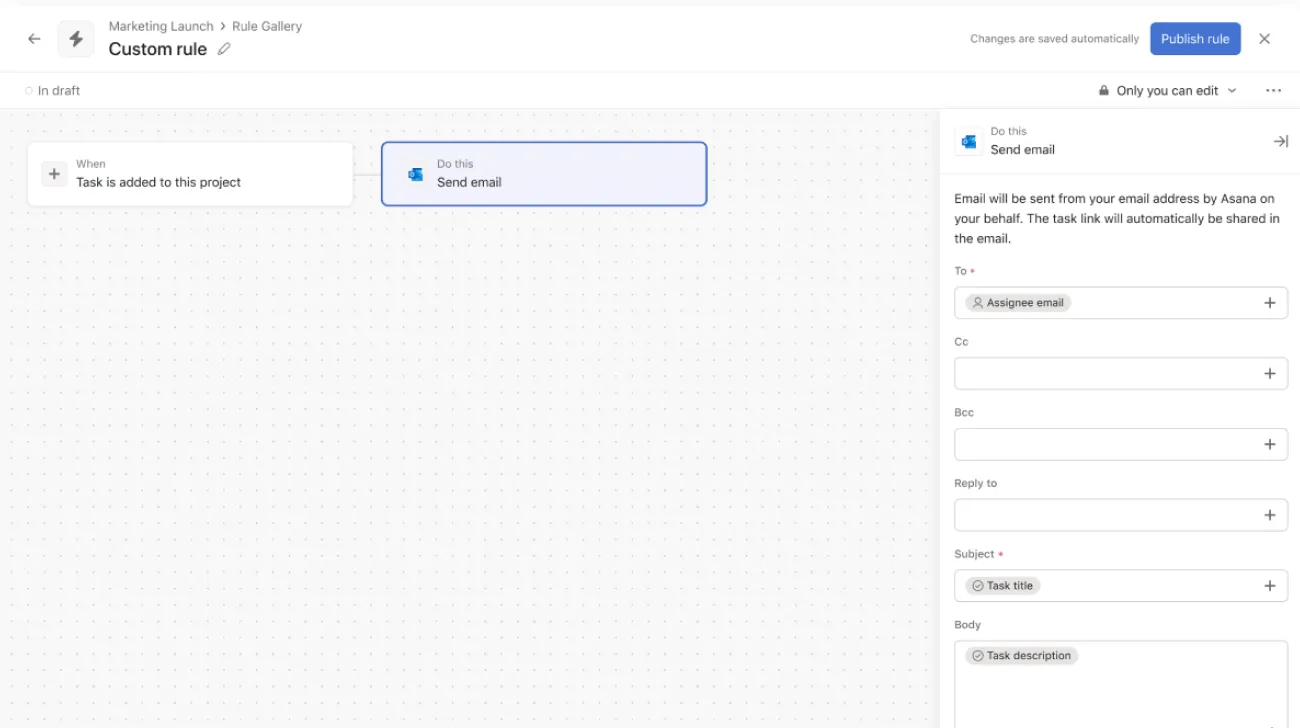Click the plus icon beside the Bcc field
This screenshot has height=728, width=1300.
pos(1270,444)
